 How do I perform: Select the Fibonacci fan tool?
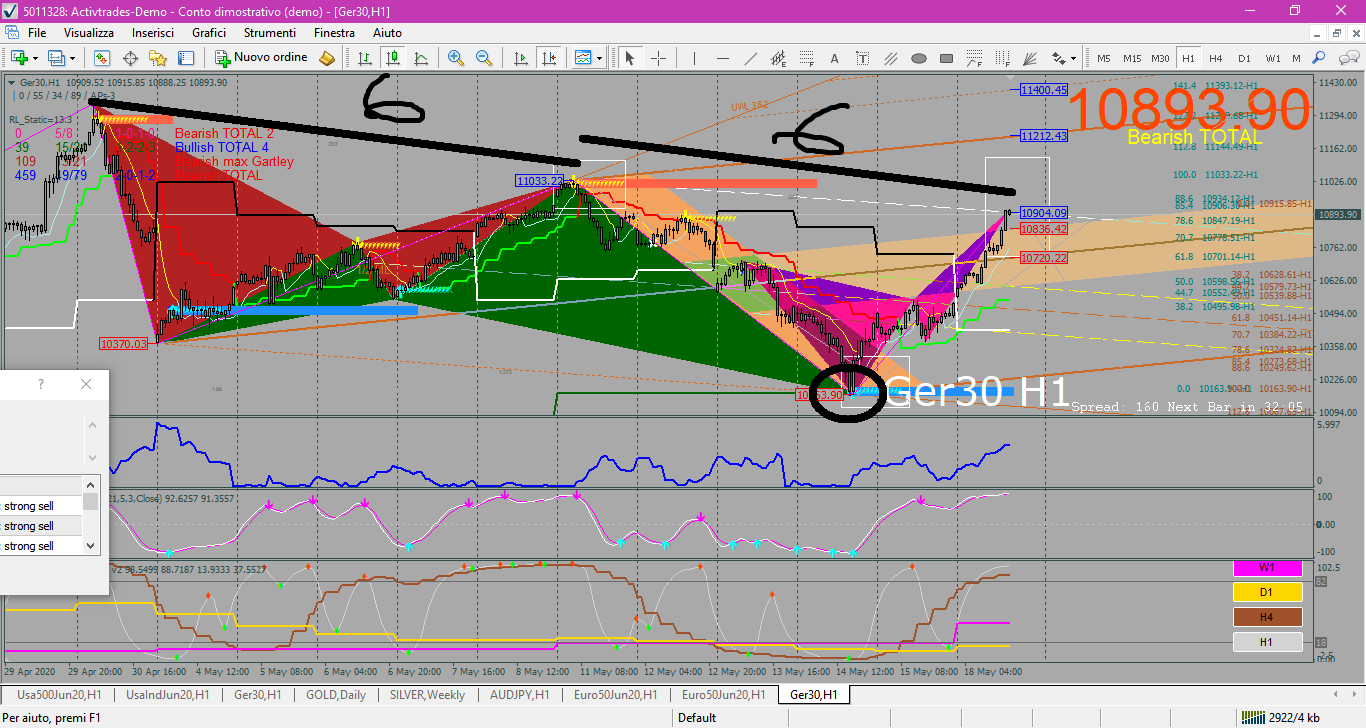click(1029, 58)
